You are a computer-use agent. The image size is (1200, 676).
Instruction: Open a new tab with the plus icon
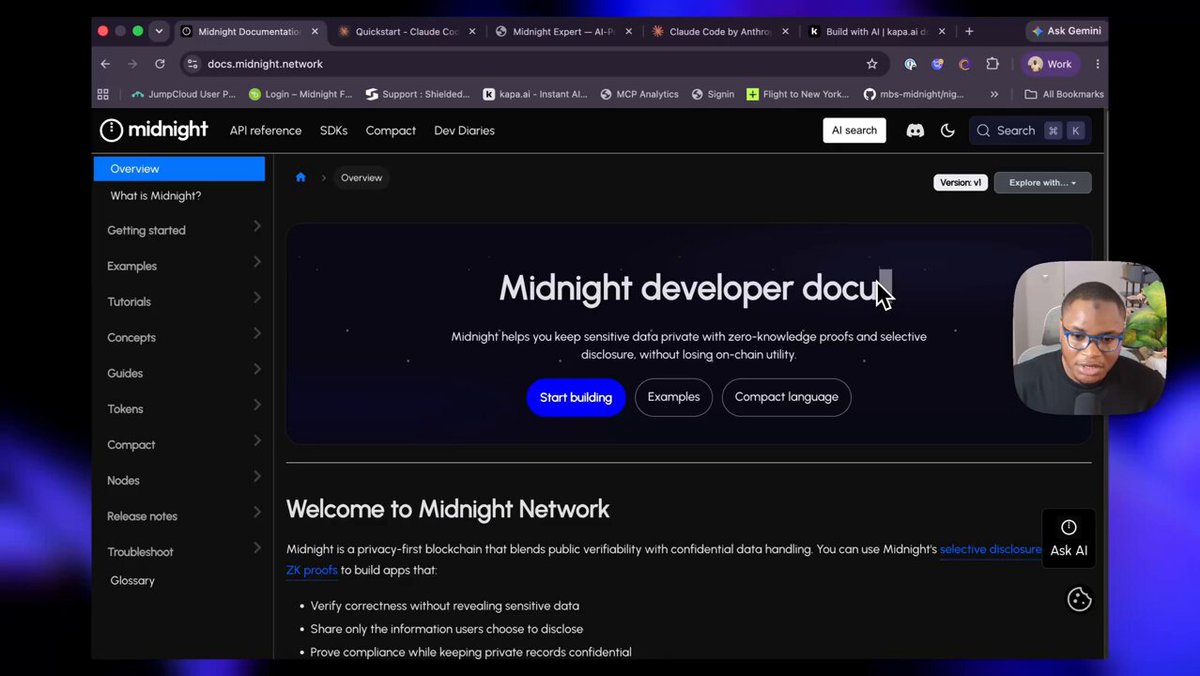tap(969, 31)
